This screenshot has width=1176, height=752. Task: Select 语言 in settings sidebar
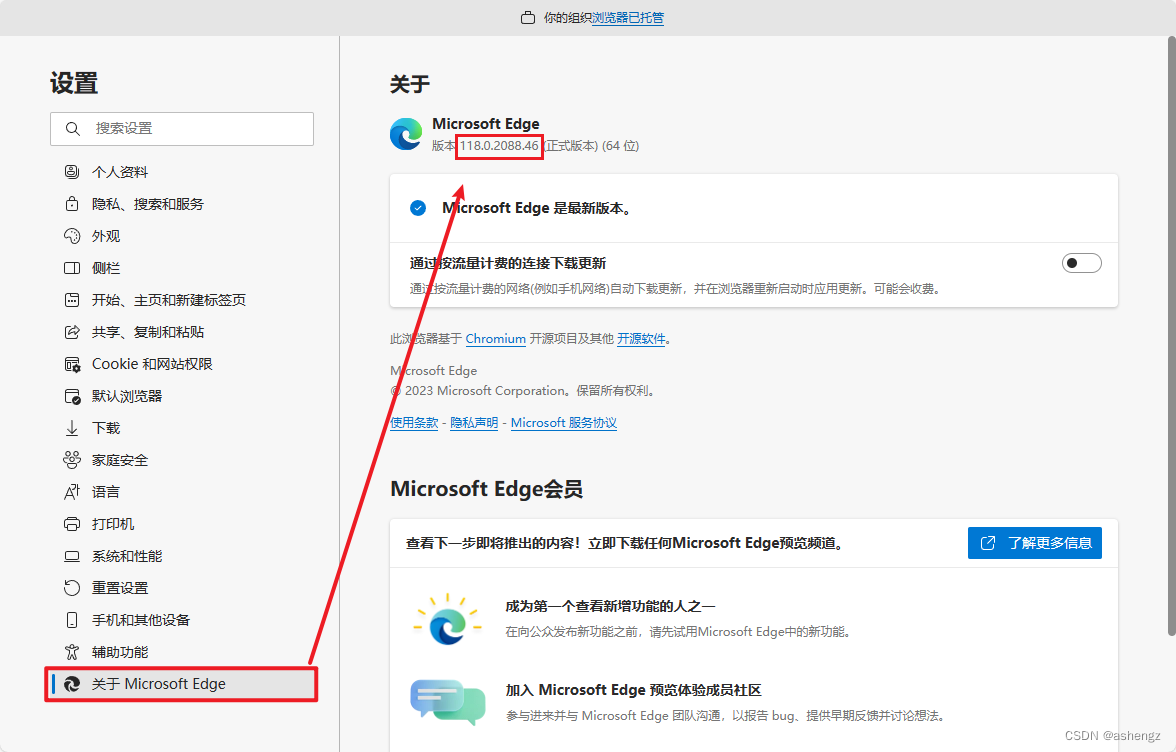coord(106,492)
